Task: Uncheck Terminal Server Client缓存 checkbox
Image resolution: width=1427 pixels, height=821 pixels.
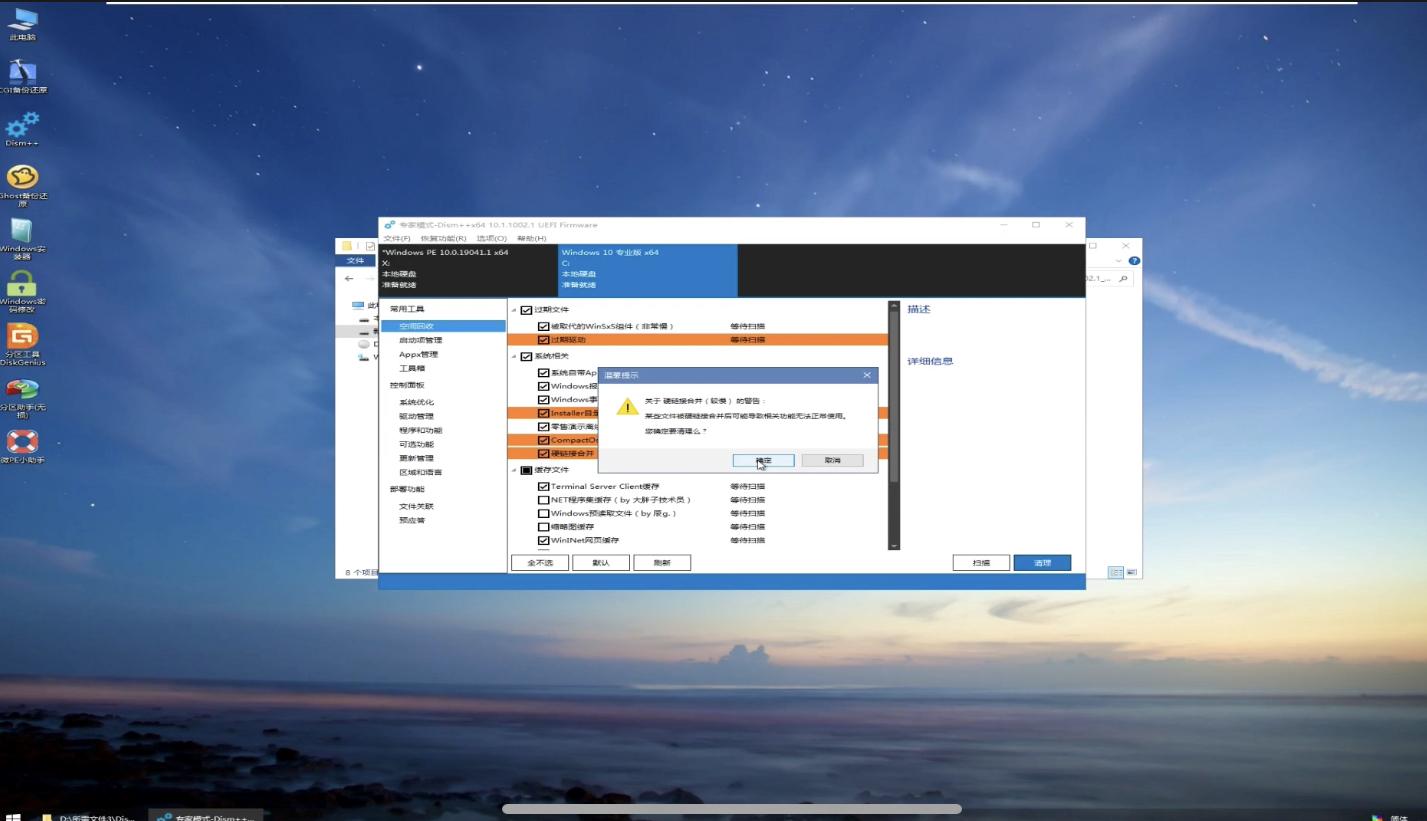Action: [x=543, y=486]
